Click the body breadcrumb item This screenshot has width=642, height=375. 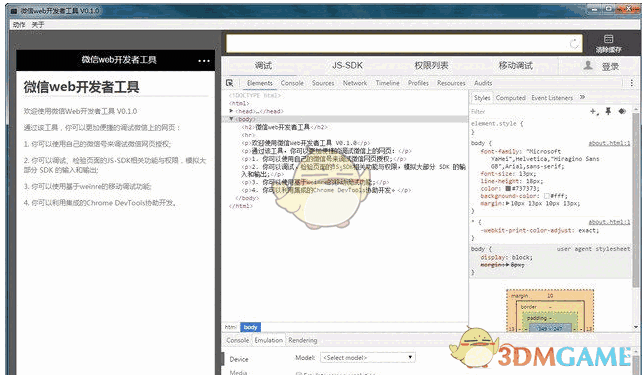pos(250,327)
